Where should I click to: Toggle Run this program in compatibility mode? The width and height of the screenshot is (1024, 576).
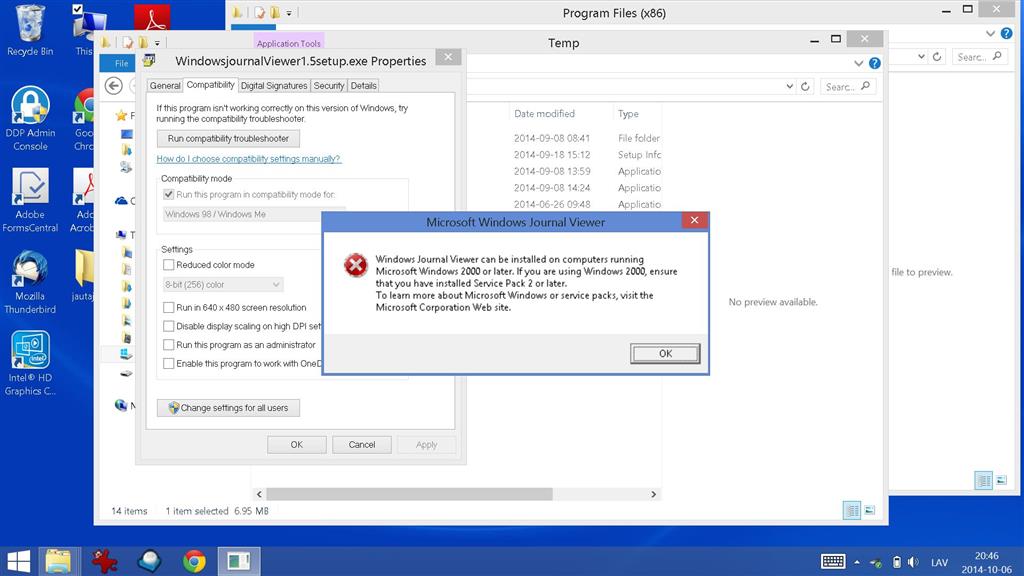point(168,195)
